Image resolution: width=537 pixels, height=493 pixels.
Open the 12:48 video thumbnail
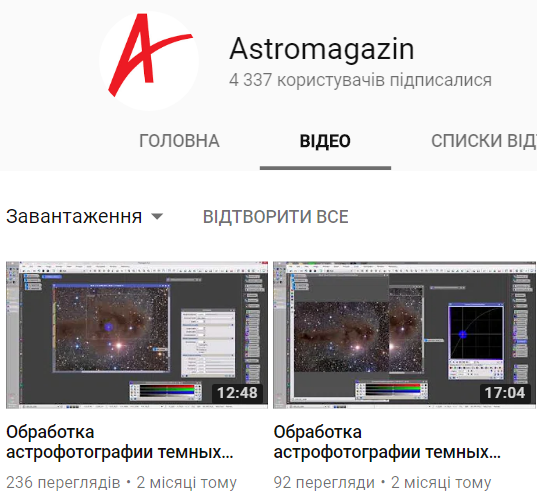pos(137,335)
